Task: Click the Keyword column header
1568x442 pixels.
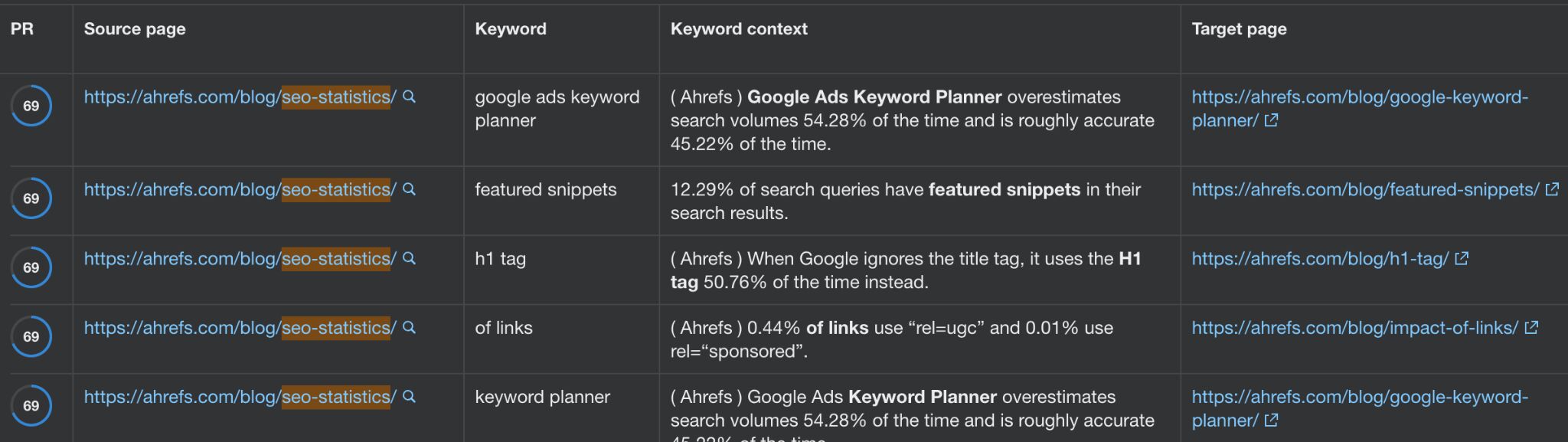Action: pyautogui.click(x=510, y=28)
